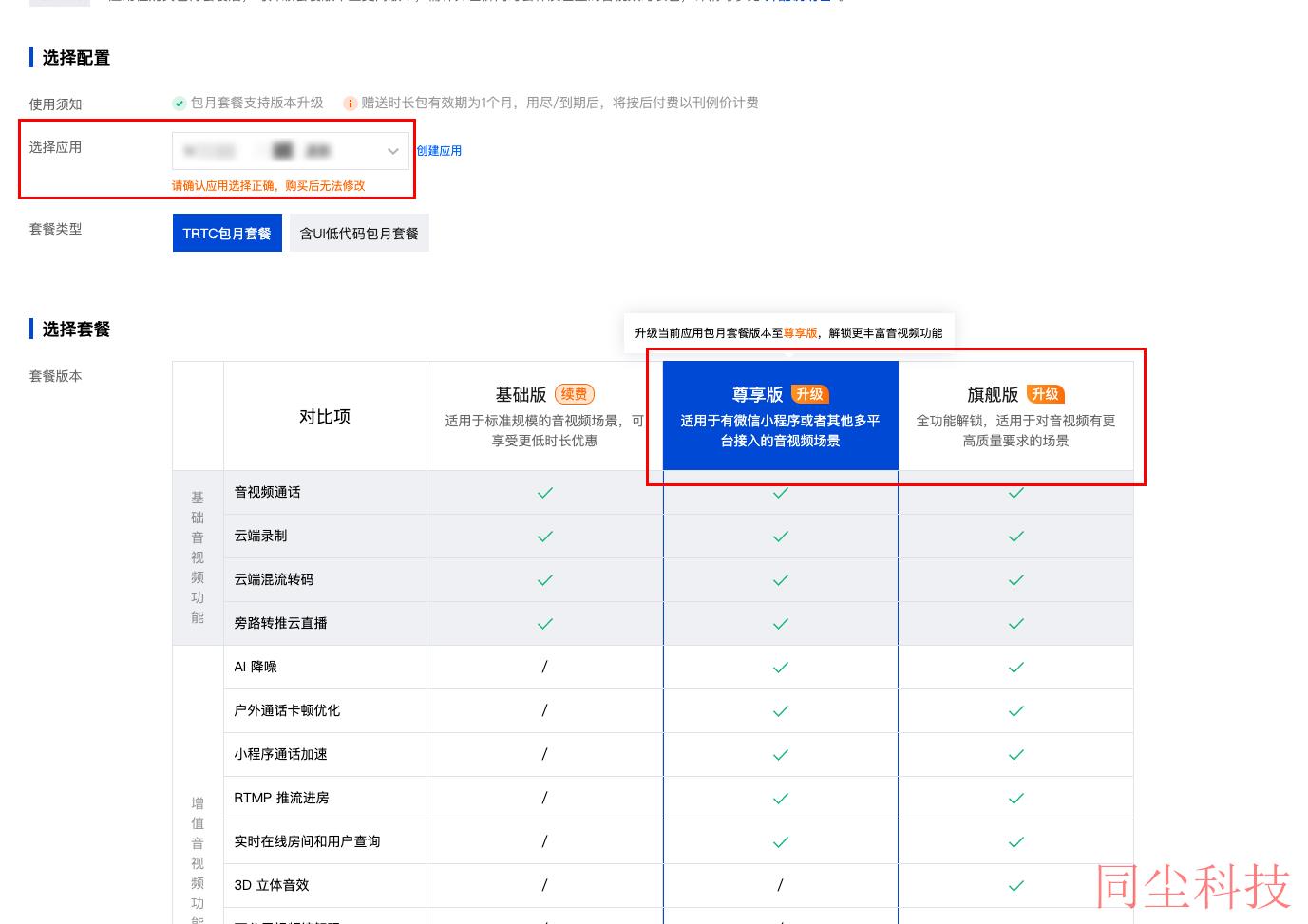Click the 包月套餐支持版本升级 notice text
1308x924 pixels.
click(256, 103)
